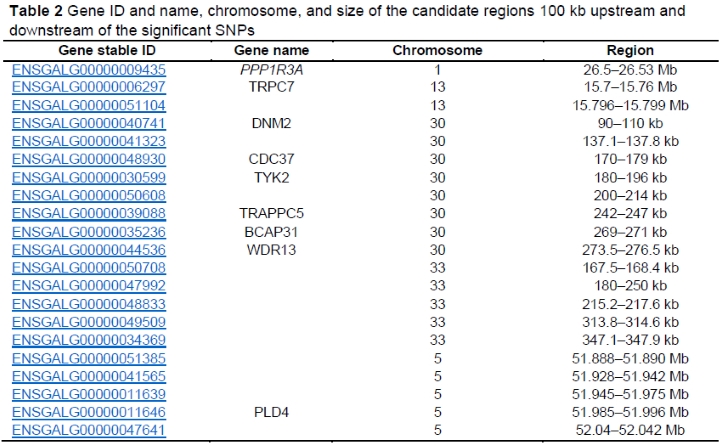Image resolution: width=723 pixels, height=446 pixels.
Task: Open the ENSGALG00000048930 CDC37 link
Action: point(89,159)
